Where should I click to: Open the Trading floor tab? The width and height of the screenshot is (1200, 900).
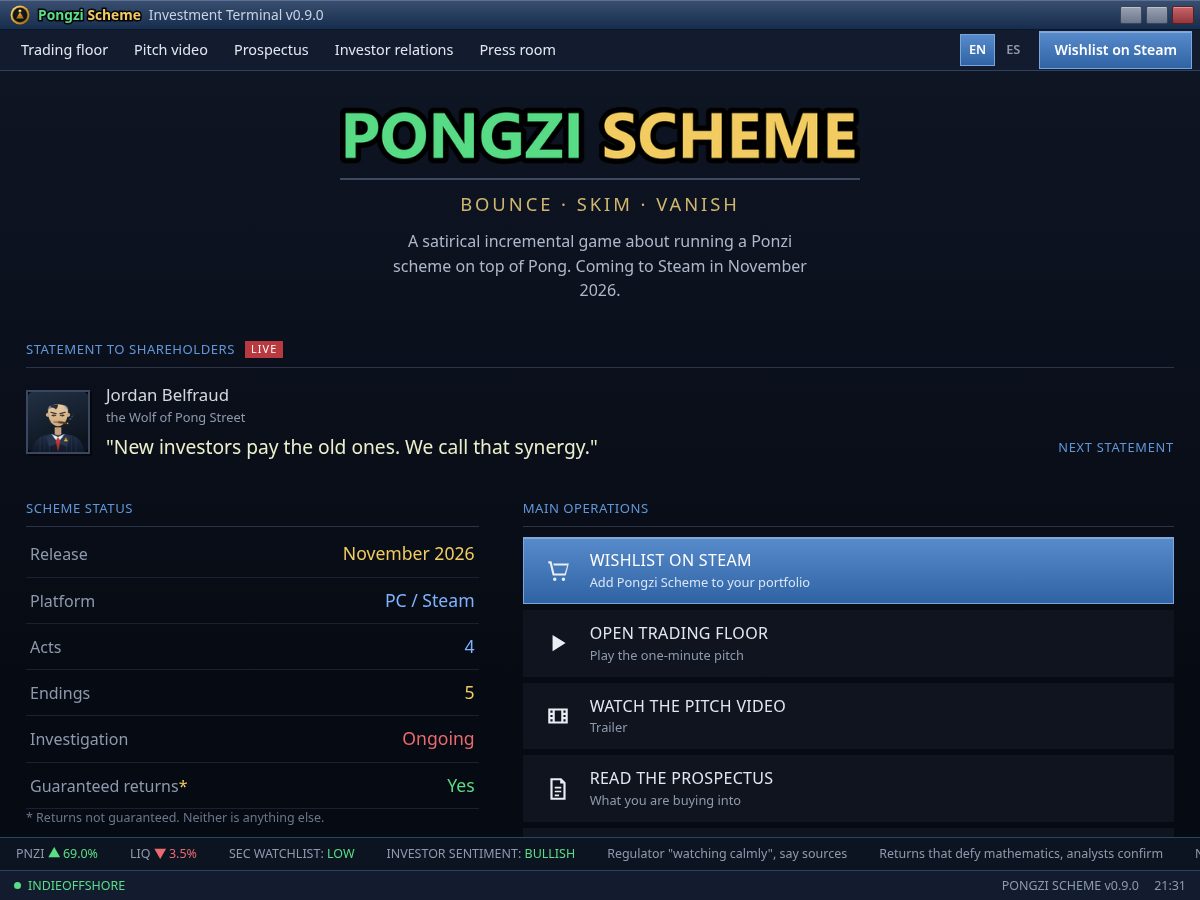tap(64, 50)
